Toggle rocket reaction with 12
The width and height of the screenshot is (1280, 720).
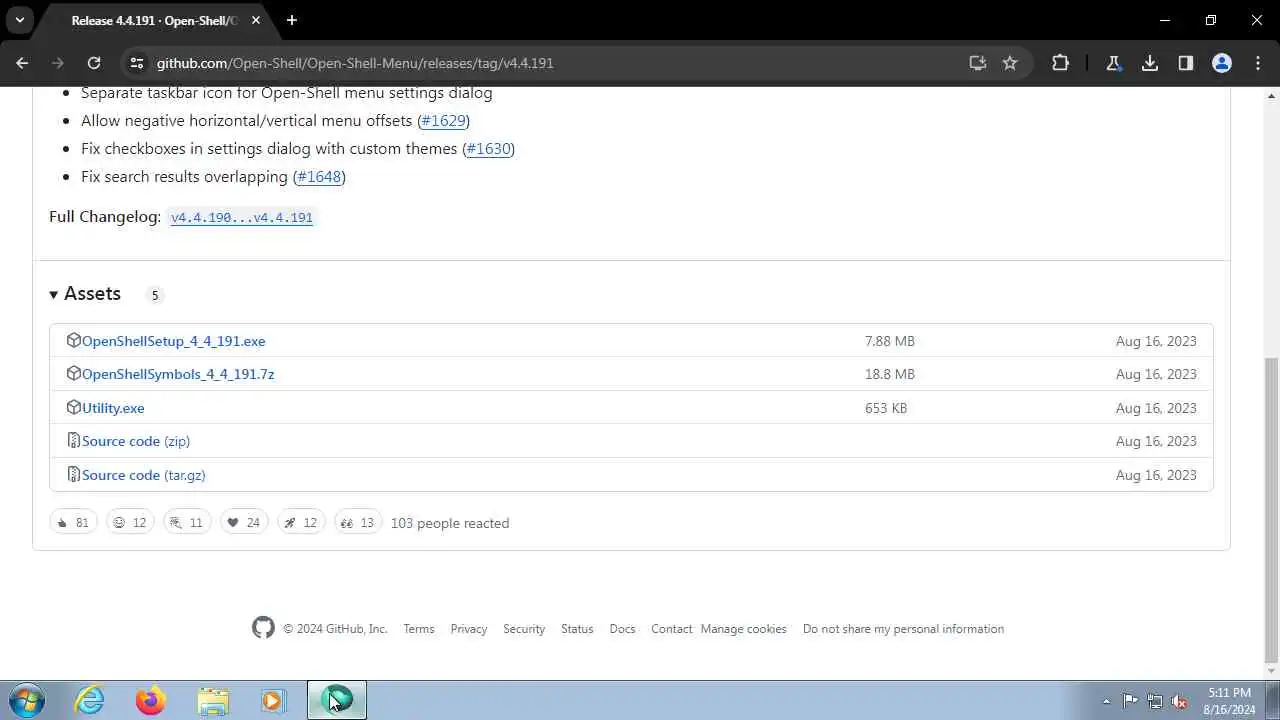[301, 523]
